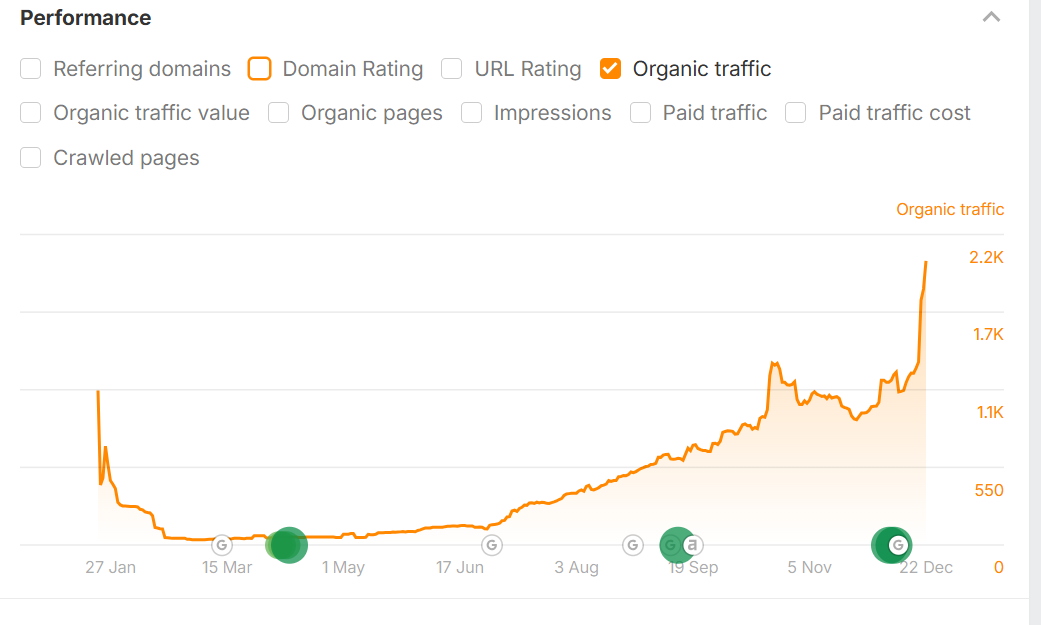
Task: Collapse the Performance panel chevron
Action: point(991,17)
